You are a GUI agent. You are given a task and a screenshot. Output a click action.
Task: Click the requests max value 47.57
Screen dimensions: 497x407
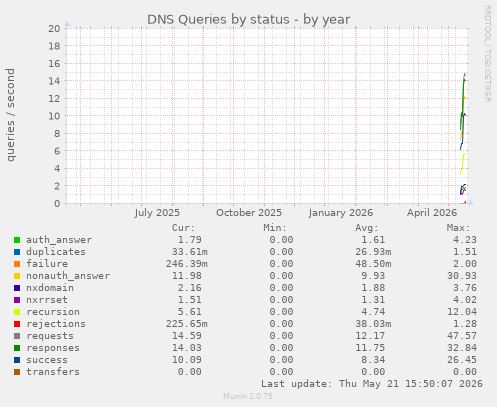(x=462, y=336)
